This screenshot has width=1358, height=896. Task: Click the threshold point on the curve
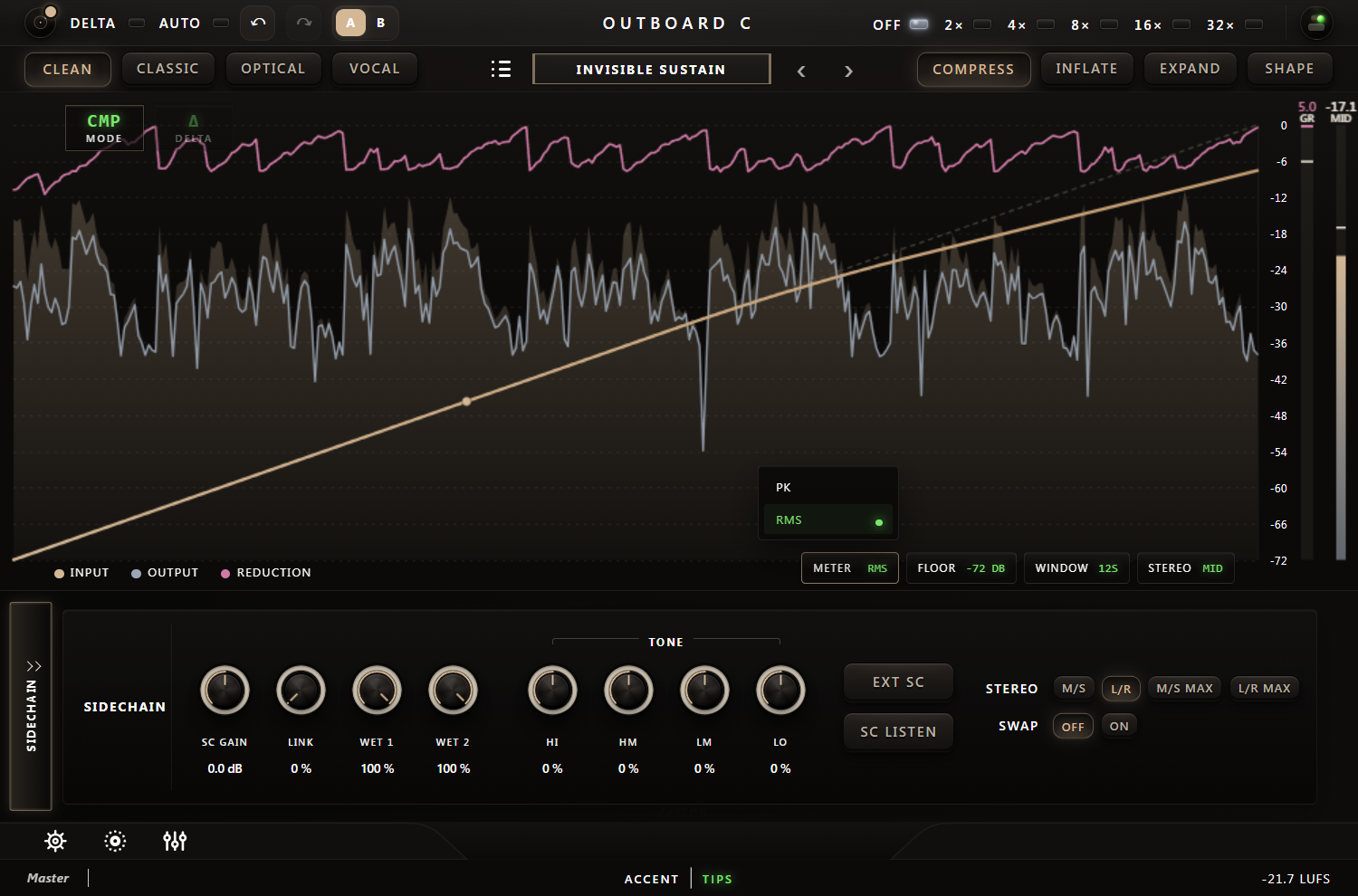click(466, 401)
